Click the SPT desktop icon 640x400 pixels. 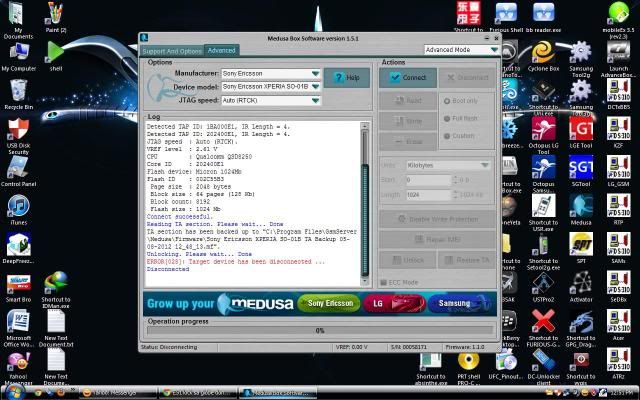[x=581, y=248]
